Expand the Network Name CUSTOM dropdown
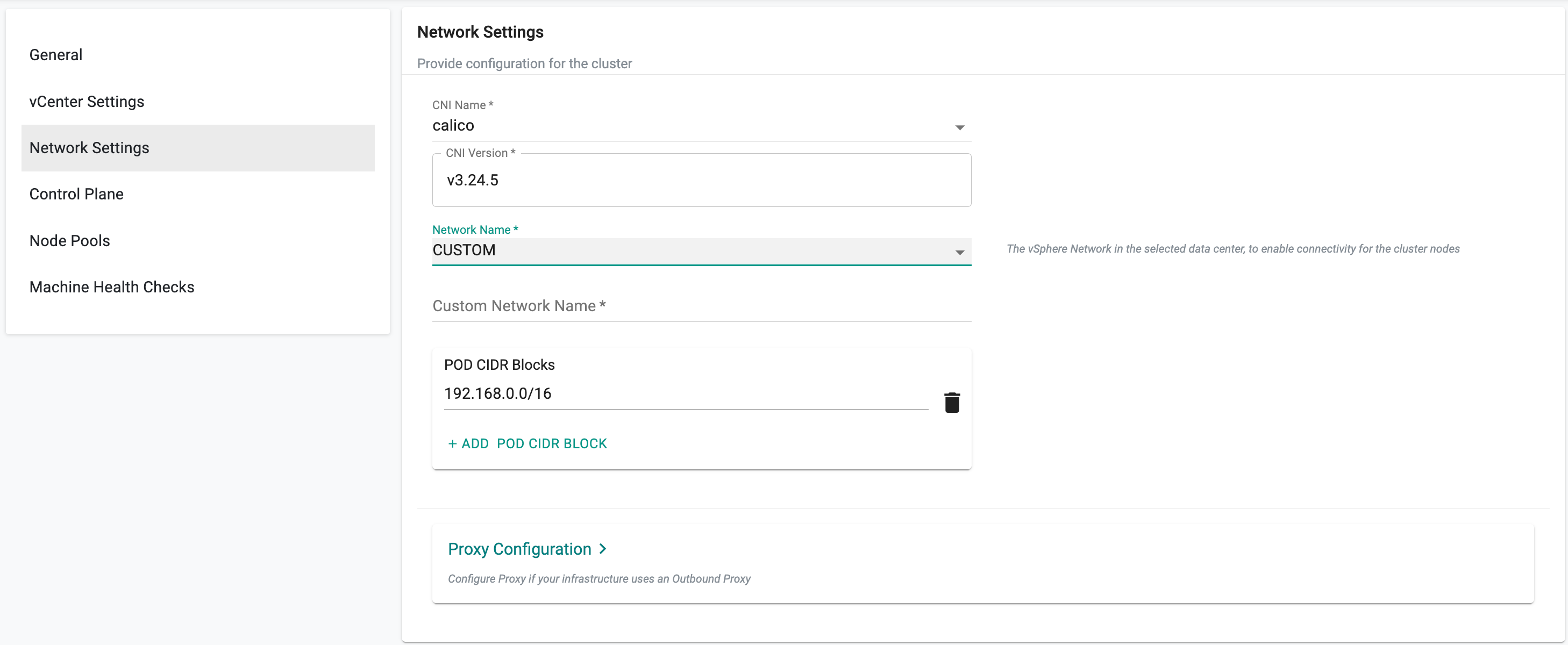 958,251
